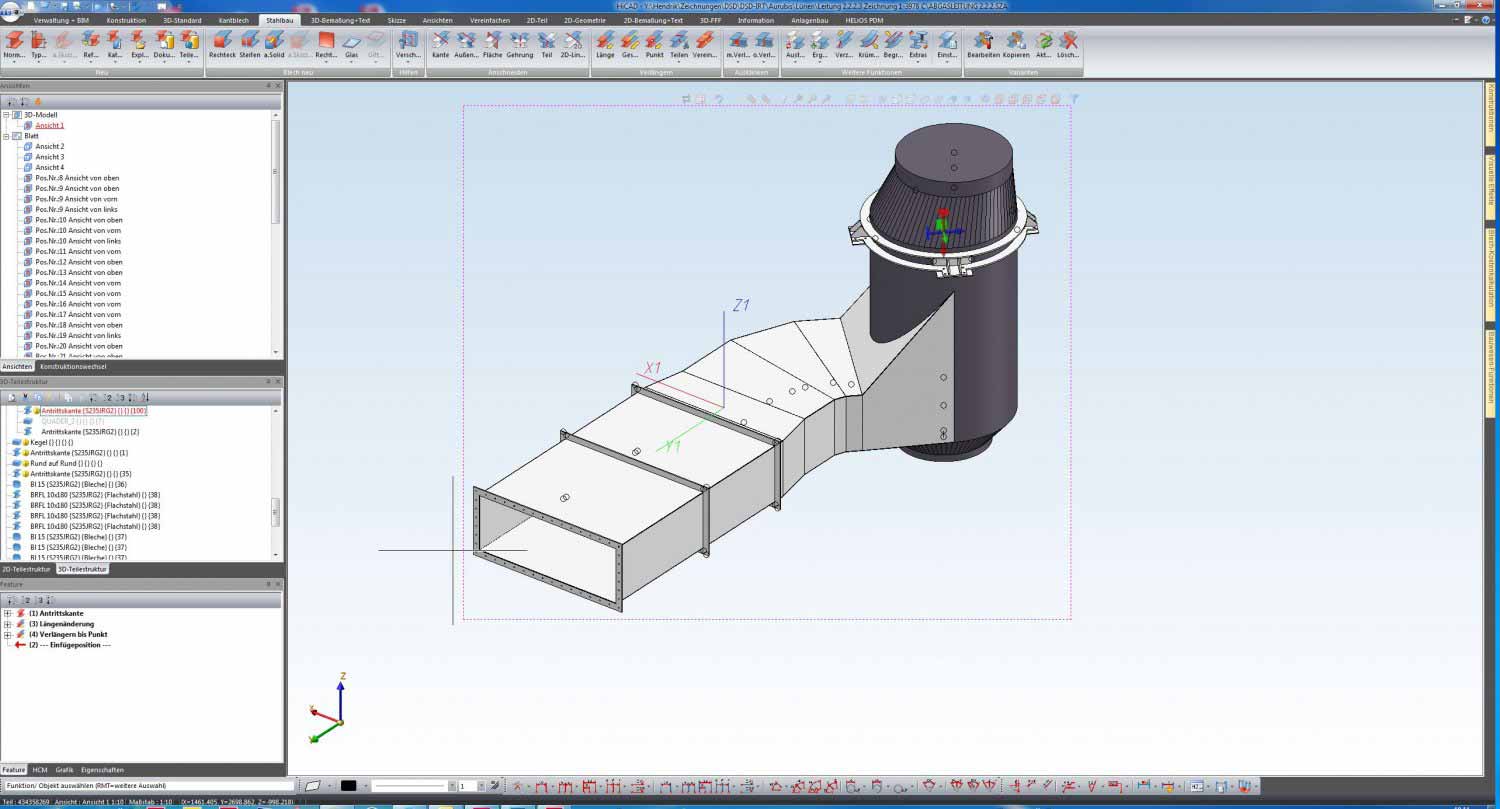Open the HELiOS PDM ribbon tab
The image size is (1500, 809).
863,20
